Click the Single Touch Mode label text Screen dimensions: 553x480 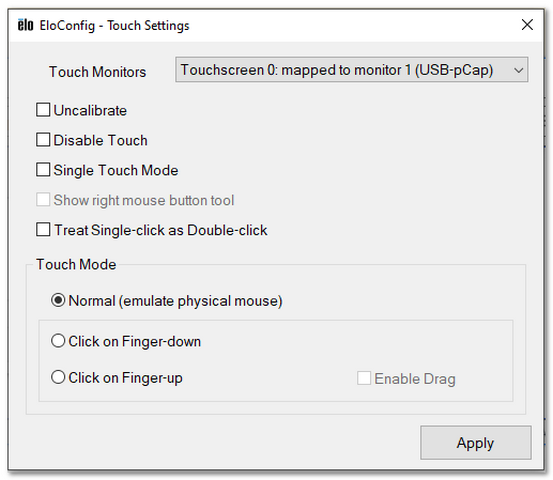[x=116, y=170]
